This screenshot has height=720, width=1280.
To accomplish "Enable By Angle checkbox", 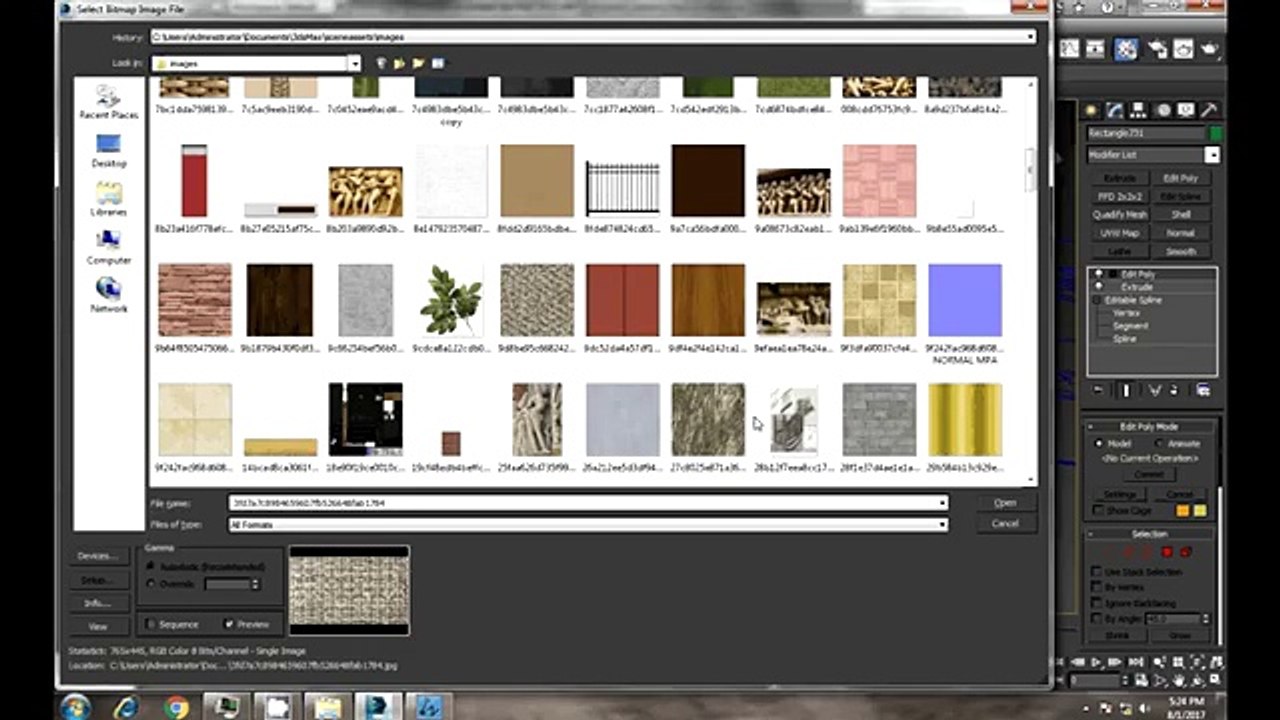I will pos(1097,620).
